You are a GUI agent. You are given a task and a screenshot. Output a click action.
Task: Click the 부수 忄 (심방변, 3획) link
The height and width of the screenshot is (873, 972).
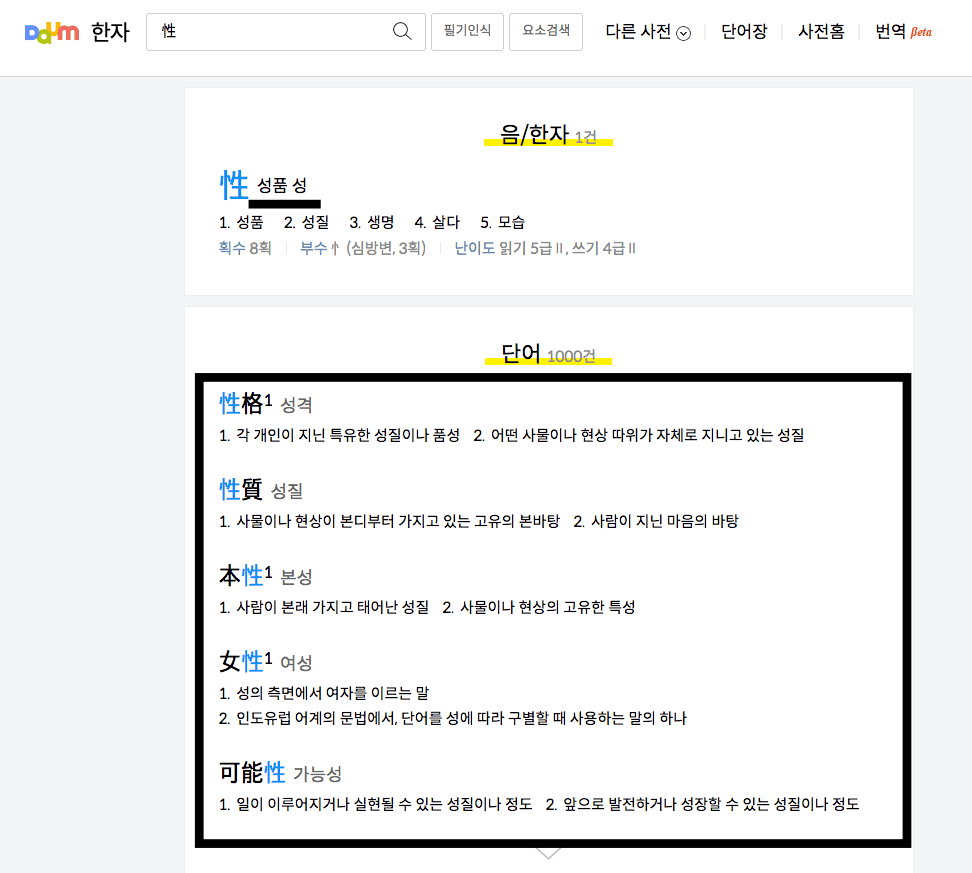pos(363,248)
